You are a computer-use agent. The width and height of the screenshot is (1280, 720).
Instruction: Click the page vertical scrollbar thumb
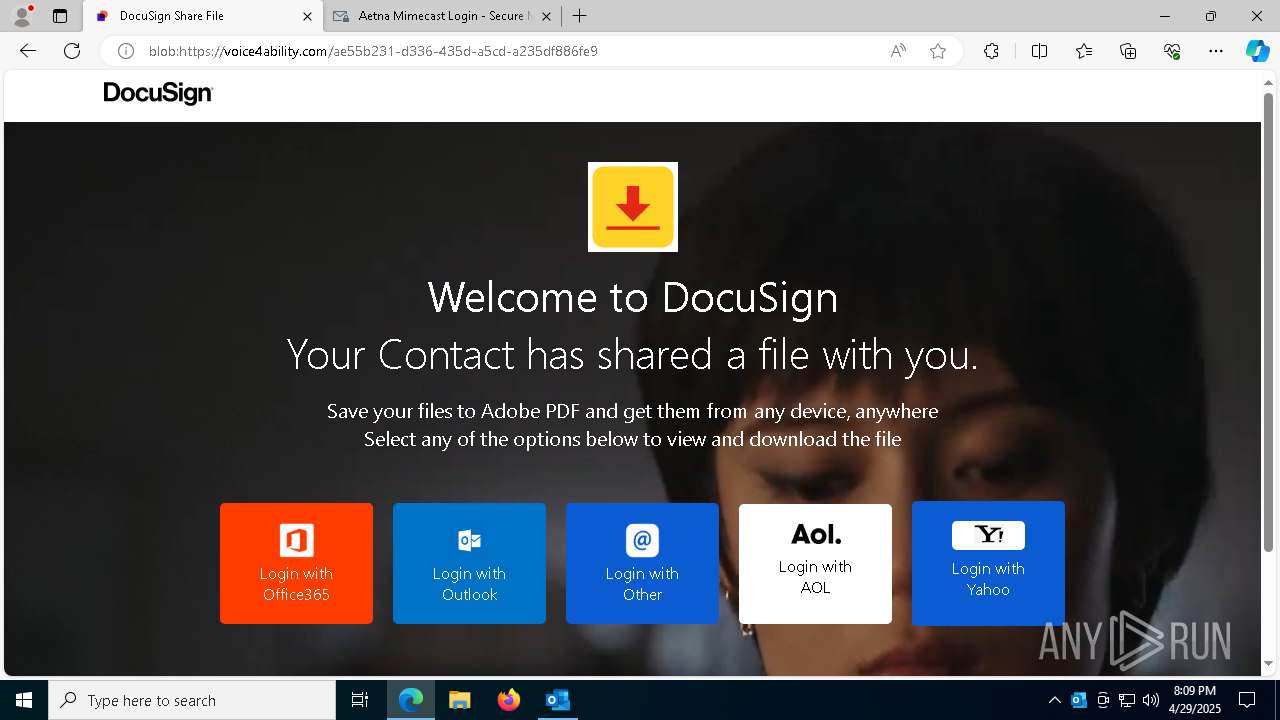[x=1269, y=322]
